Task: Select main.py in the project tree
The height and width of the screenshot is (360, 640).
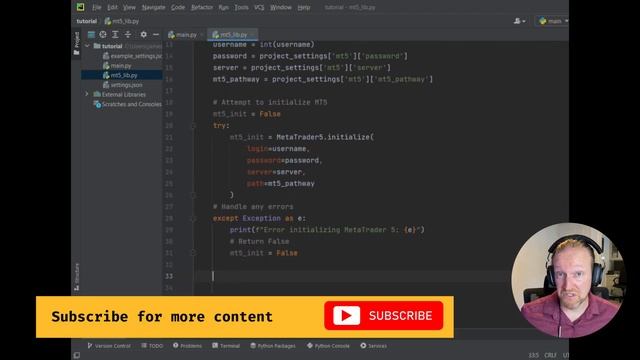Action: 117,66
